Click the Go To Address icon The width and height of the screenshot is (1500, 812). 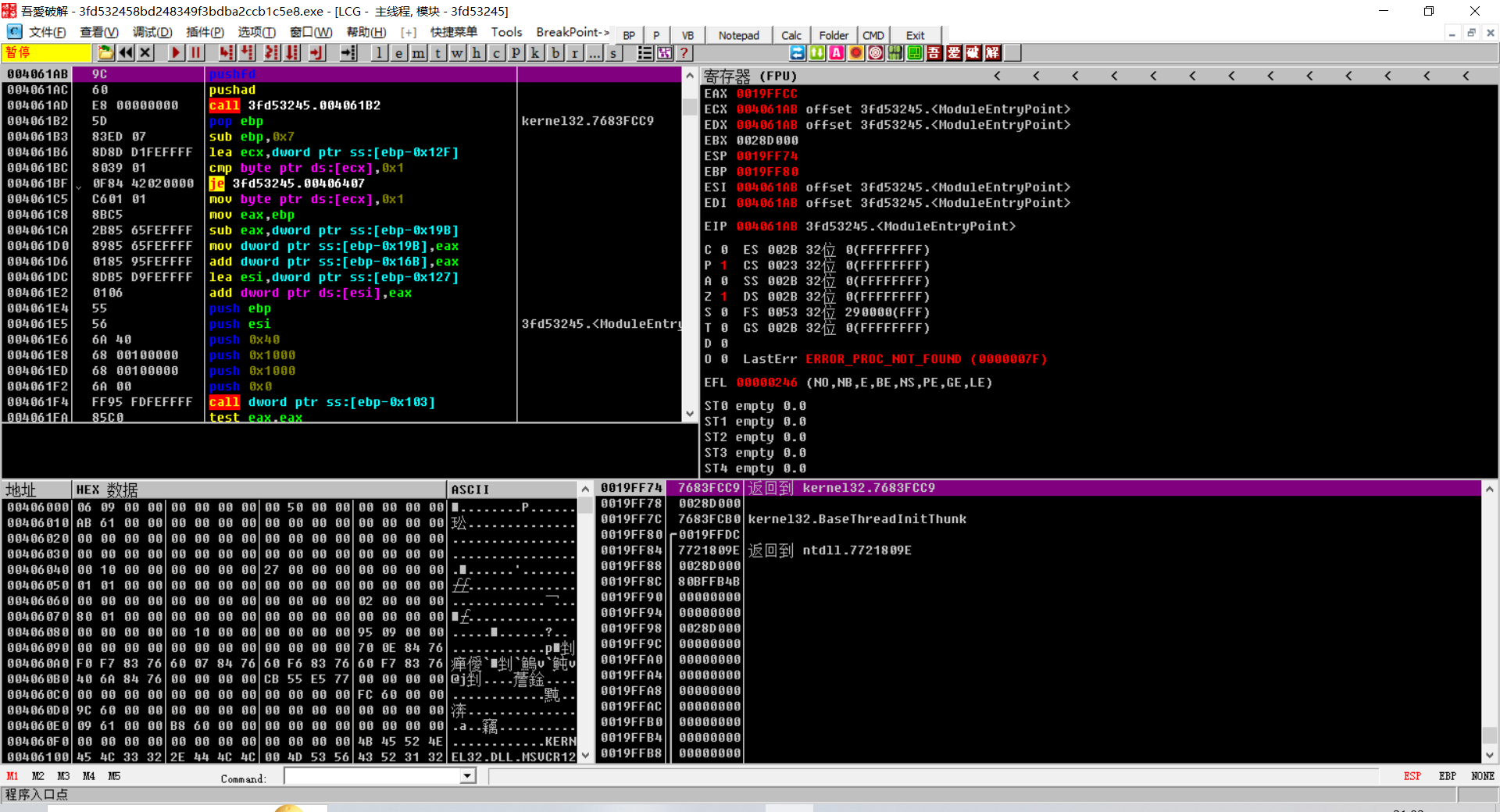click(x=348, y=52)
